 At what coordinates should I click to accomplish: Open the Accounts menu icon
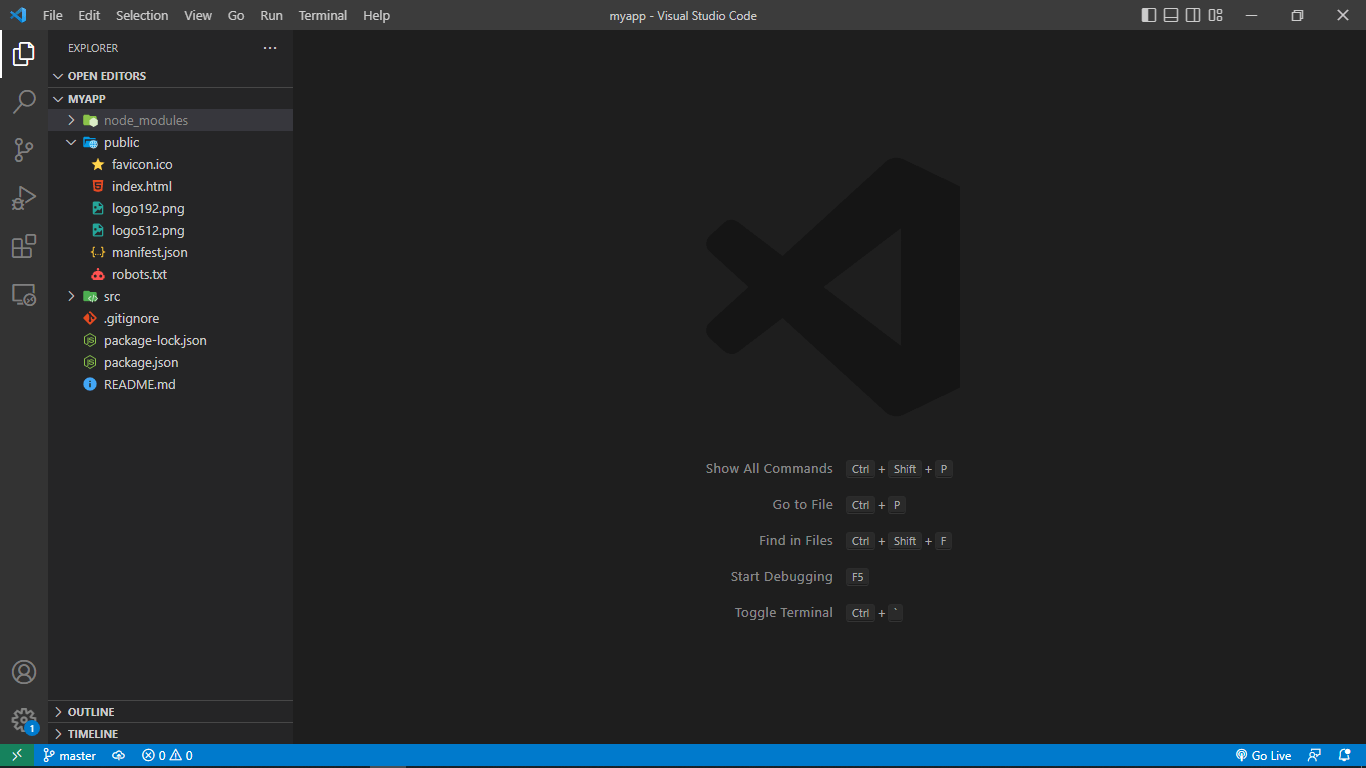(x=24, y=672)
